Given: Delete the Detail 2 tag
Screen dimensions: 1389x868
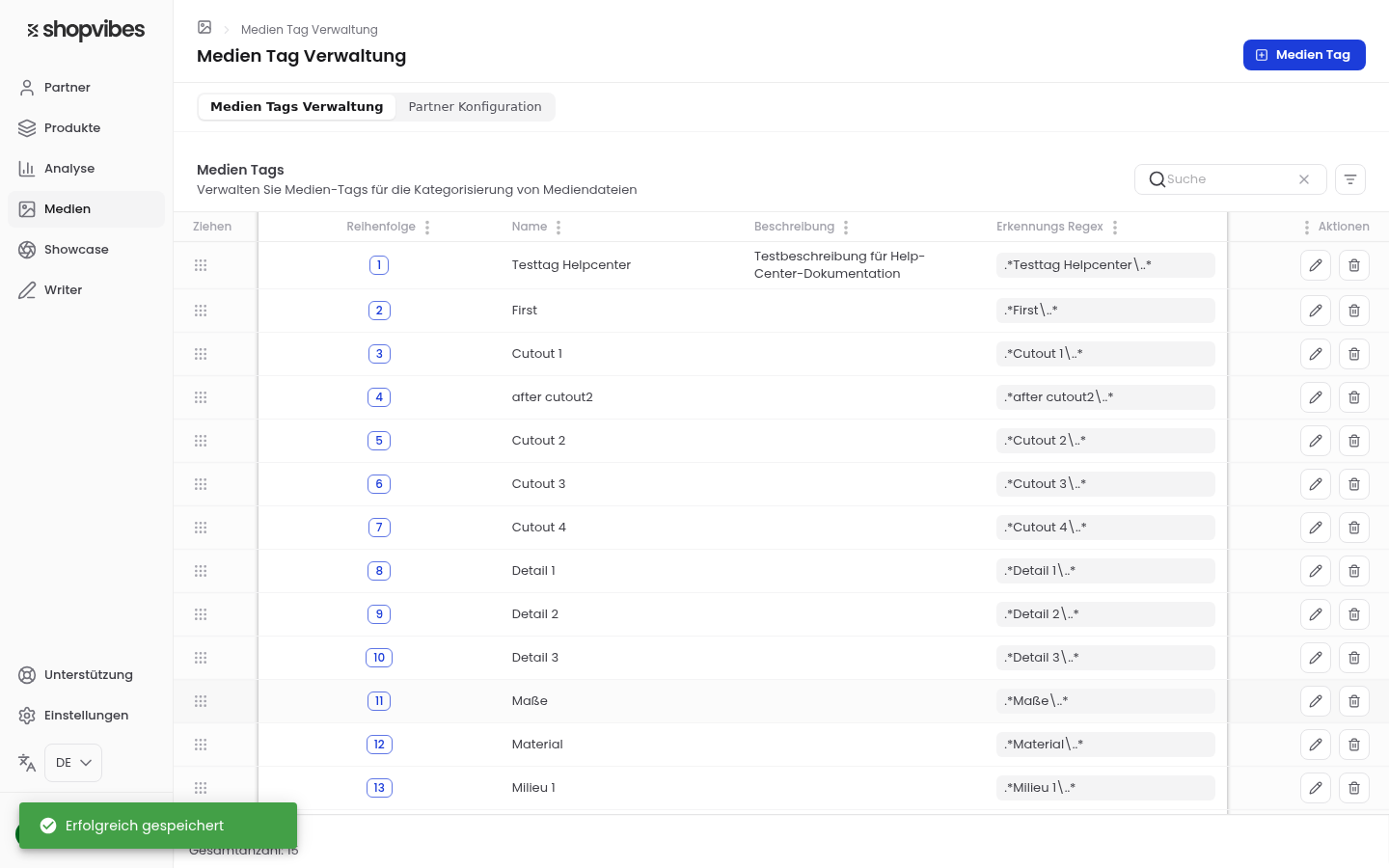Looking at the screenshot, I should pyautogui.click(x=1354, y=614).
